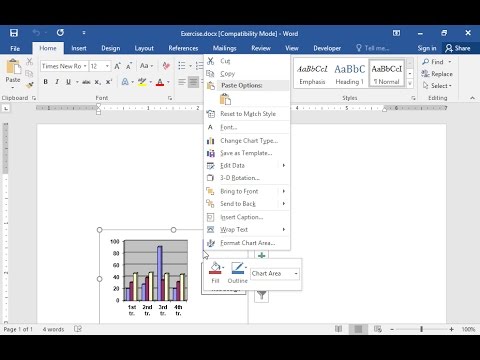Open the font size dropdown showing 12

tap(107, 66)
